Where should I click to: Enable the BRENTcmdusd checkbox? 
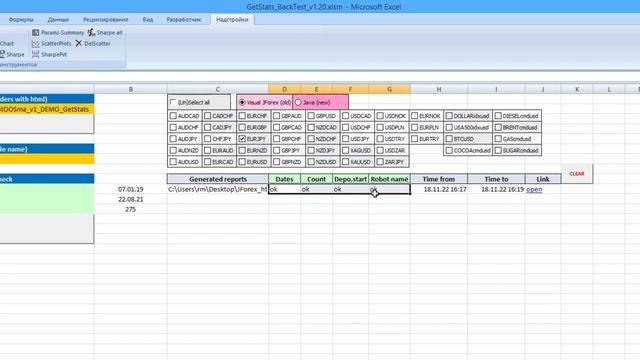(498, 127)
